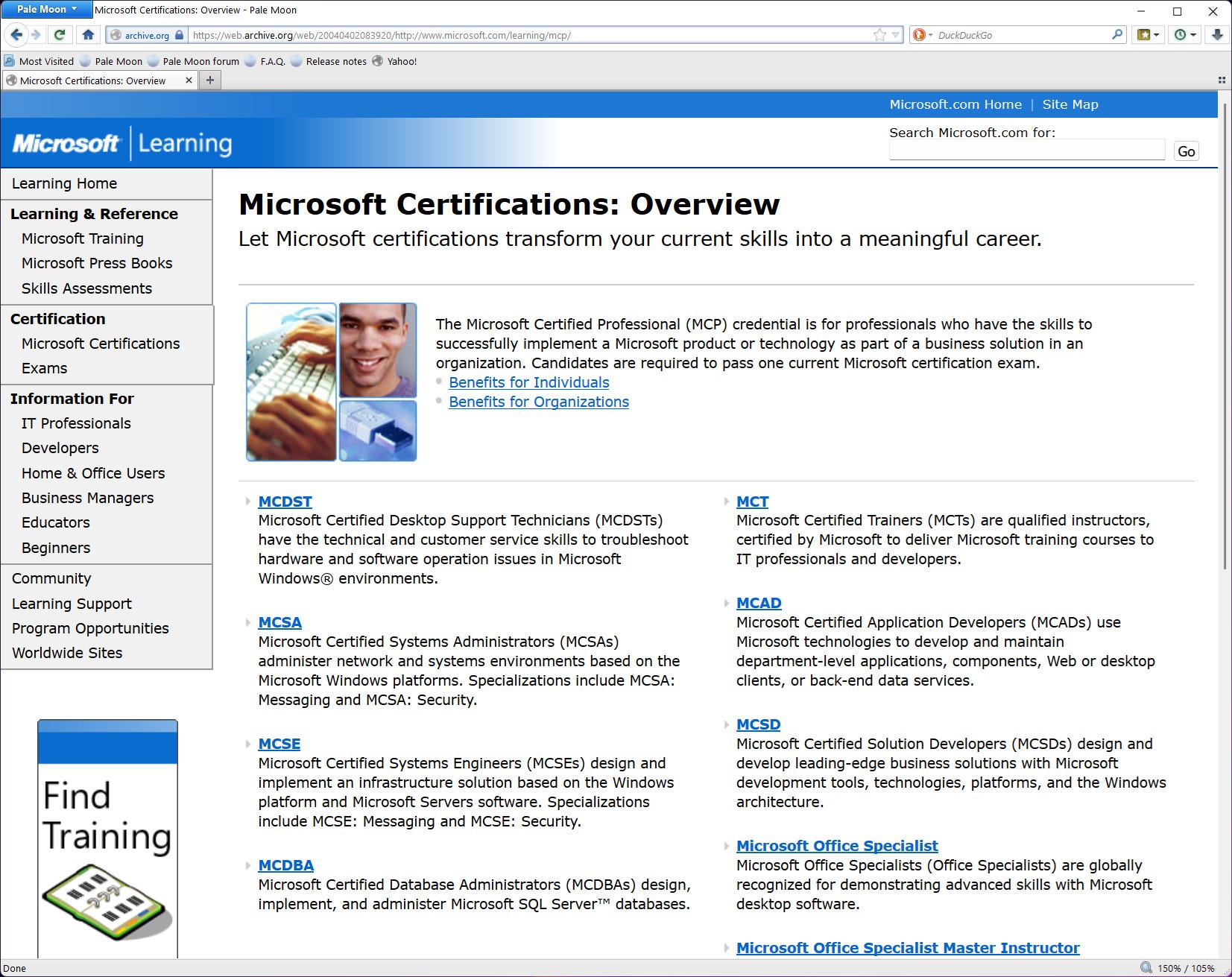
Task: Click the DuckDuckGo search engine icon
Action: [919, 35]
